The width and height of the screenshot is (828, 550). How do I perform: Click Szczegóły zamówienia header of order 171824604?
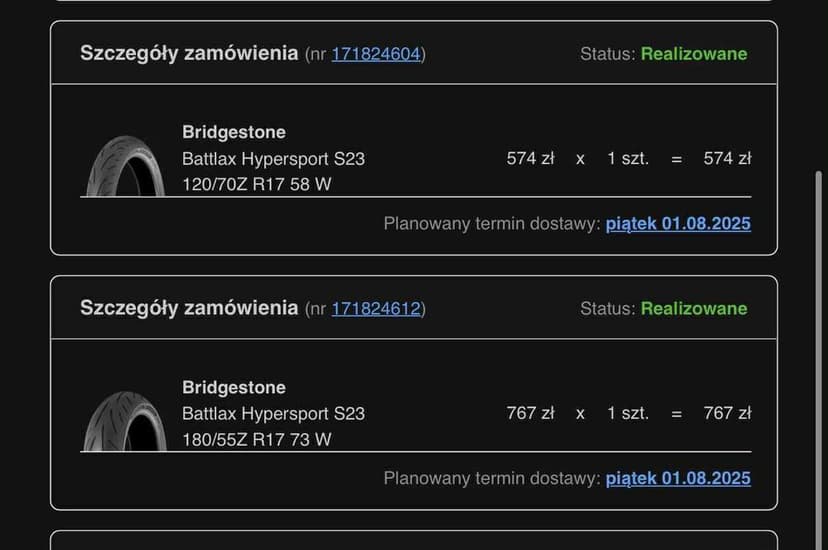(189, 53)
